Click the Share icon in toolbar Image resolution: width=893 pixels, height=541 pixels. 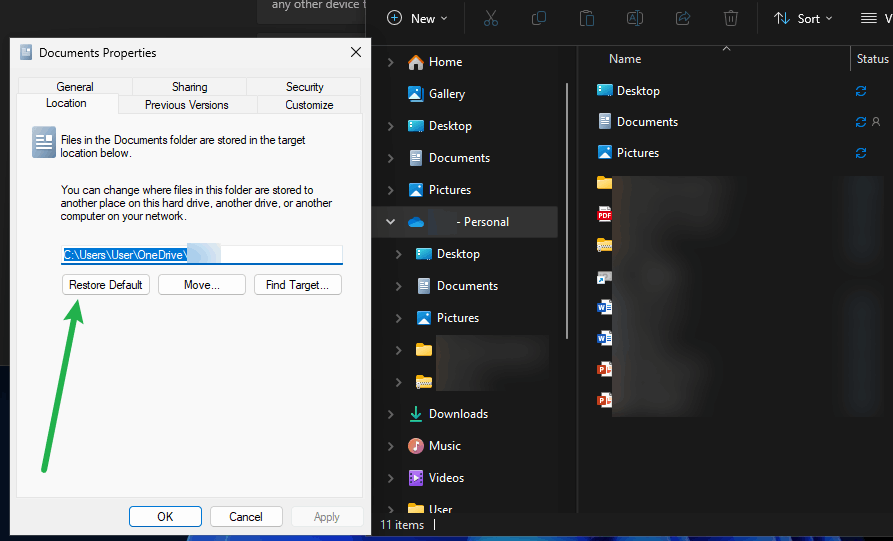click(683, 18)
